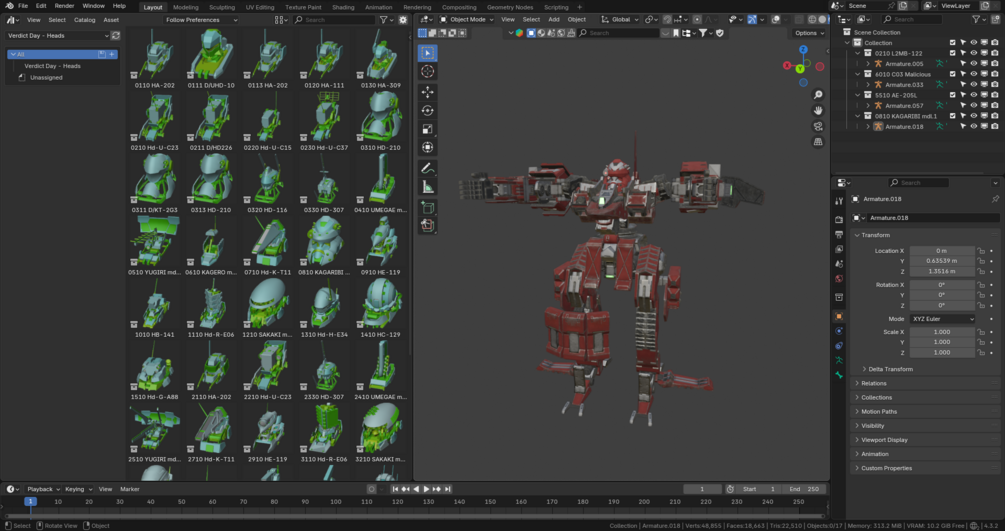
Task: Expand the Delta Transform section
Action: 890,369
